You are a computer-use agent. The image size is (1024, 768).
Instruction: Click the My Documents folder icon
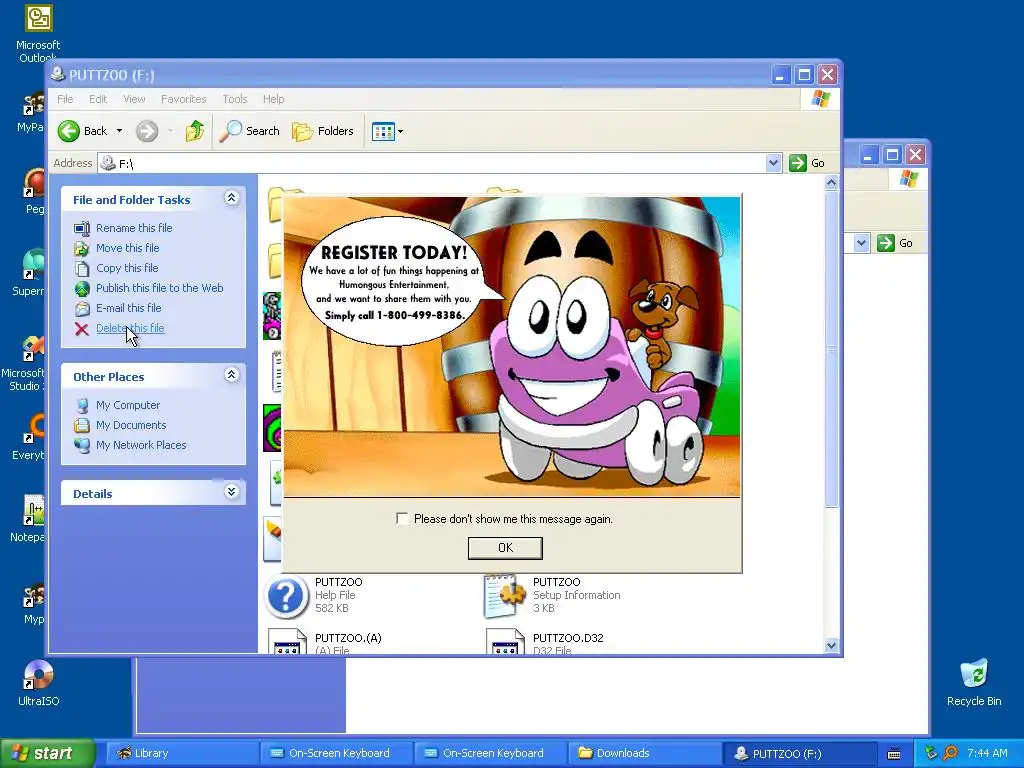tap(82, 425)
